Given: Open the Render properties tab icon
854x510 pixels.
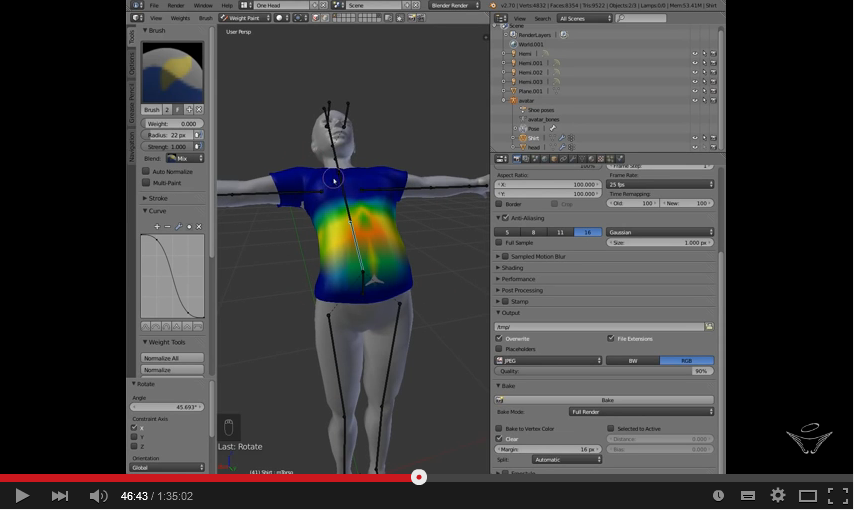Looking at the screenshot, I should [x=517, y=159].
